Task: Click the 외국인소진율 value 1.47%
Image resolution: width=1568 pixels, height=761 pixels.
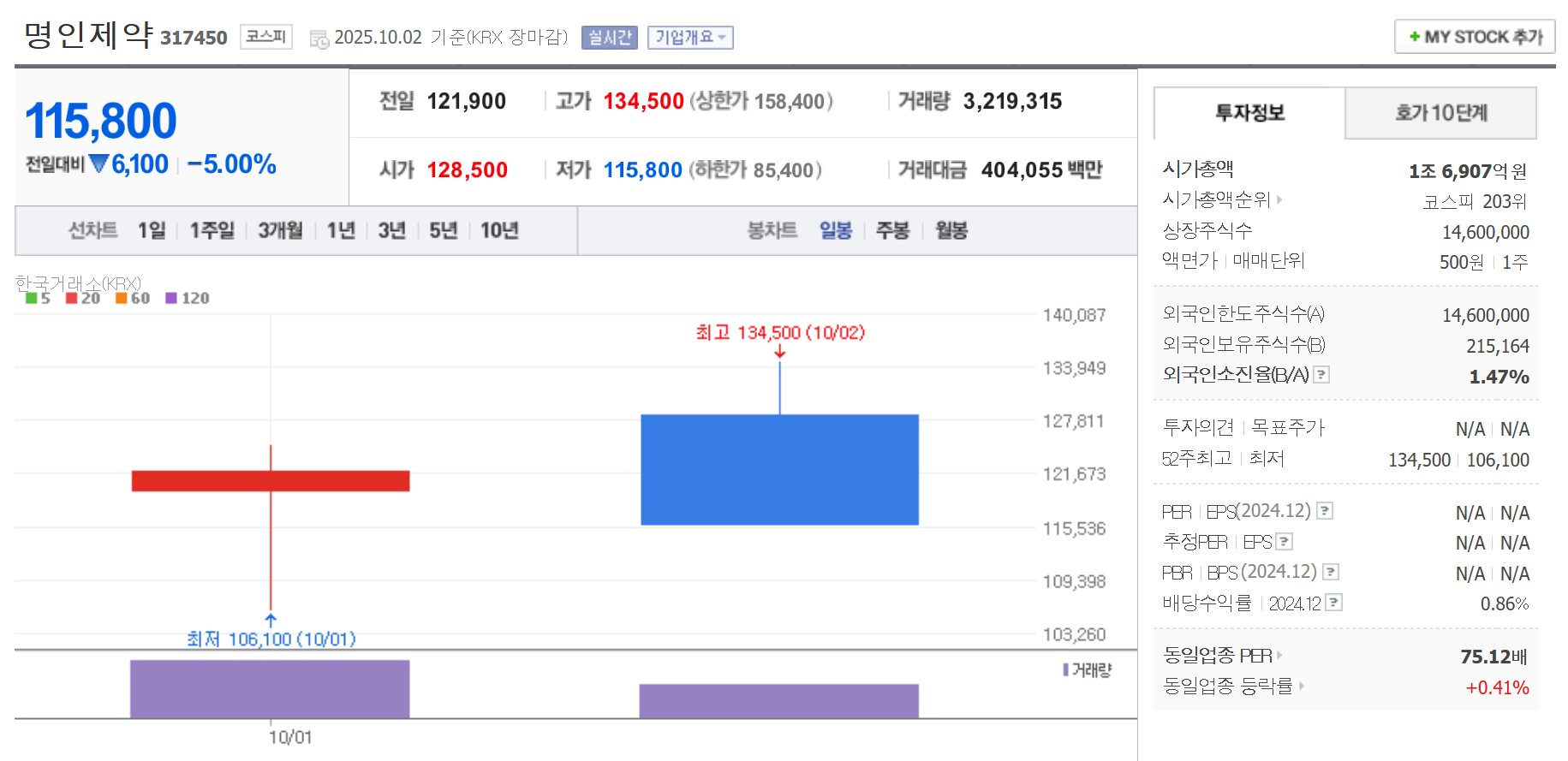Action: (x=1499, y=377)
